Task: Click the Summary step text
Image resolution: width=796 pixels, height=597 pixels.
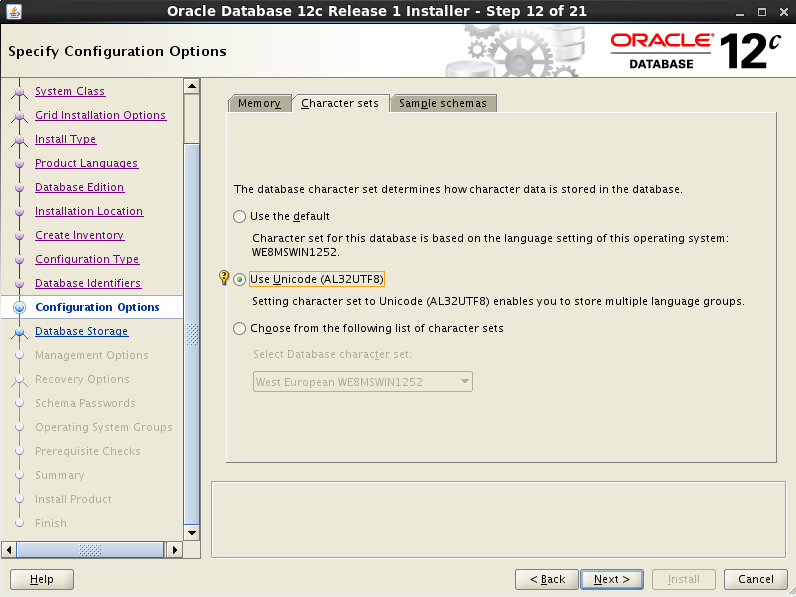Action: click(x=60, y=475)
